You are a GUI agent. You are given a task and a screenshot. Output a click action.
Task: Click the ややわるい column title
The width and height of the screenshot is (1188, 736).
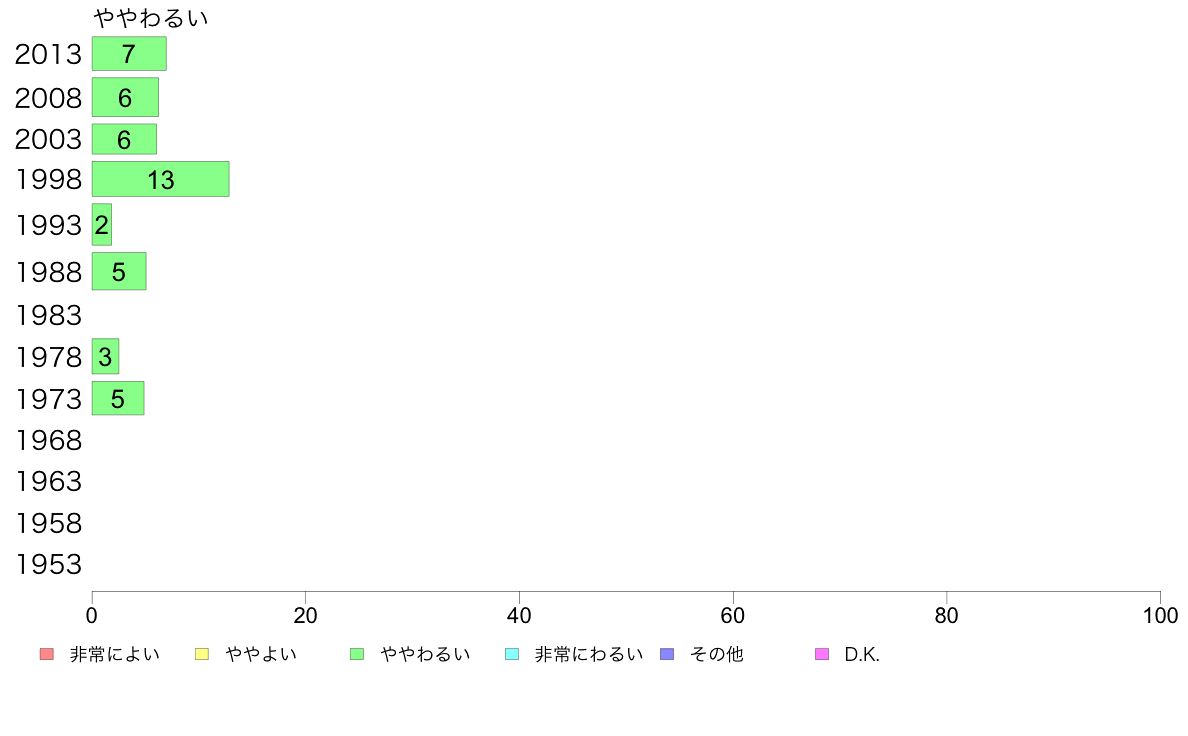coord(150,17)
